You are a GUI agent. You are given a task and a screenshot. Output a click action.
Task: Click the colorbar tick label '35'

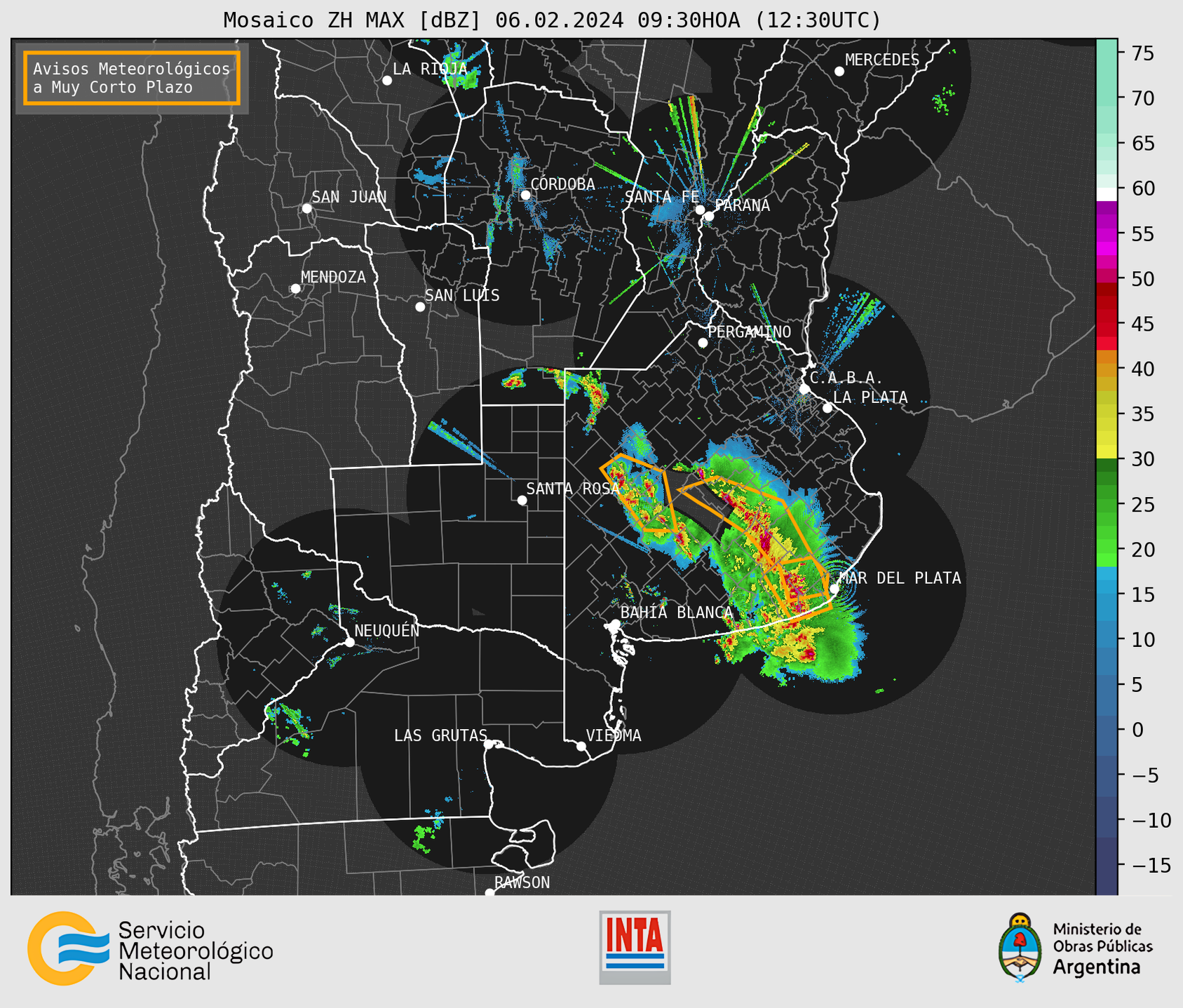click(1143, 414)
